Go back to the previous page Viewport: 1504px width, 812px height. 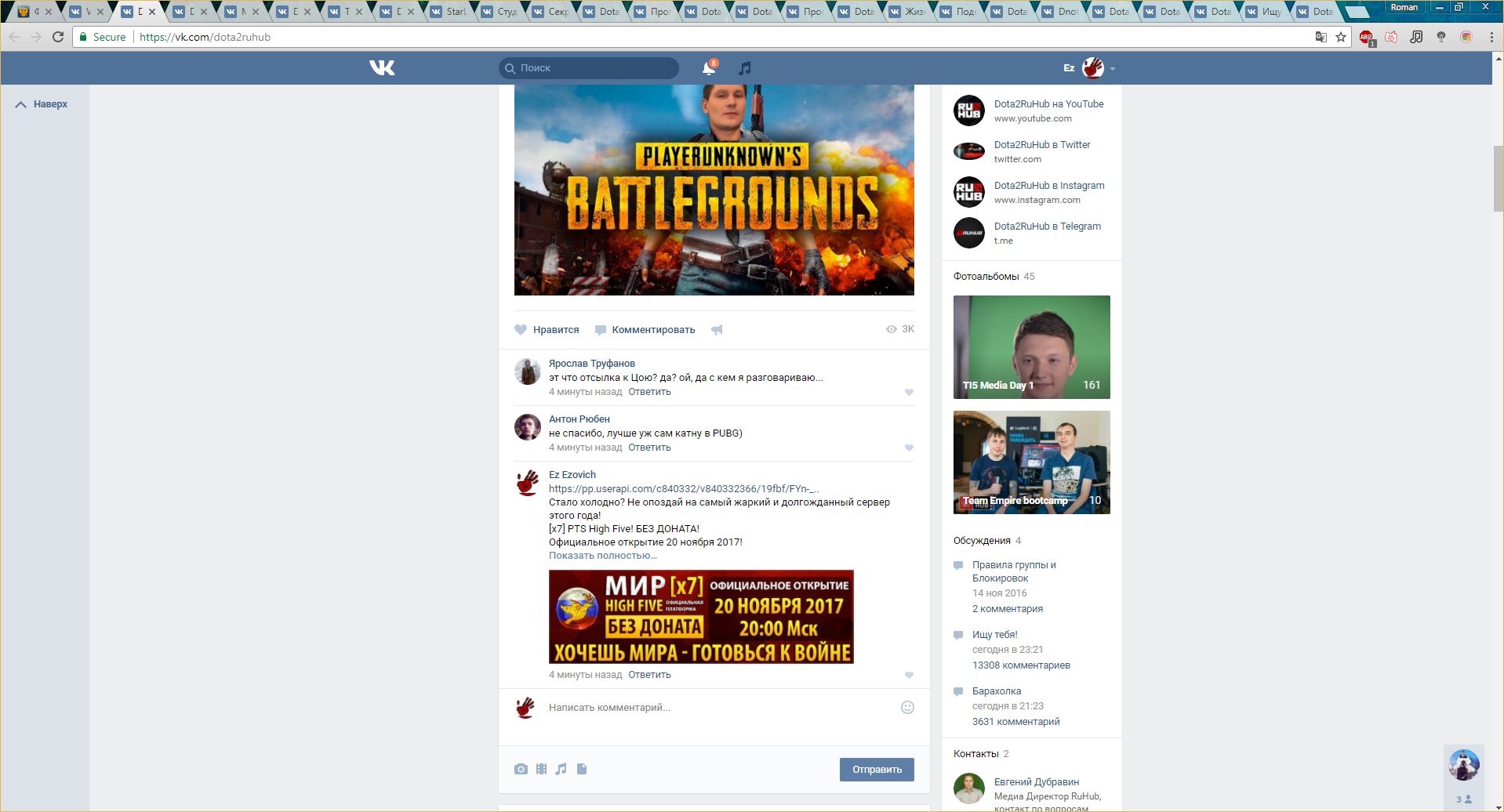[x=14, y=37]
